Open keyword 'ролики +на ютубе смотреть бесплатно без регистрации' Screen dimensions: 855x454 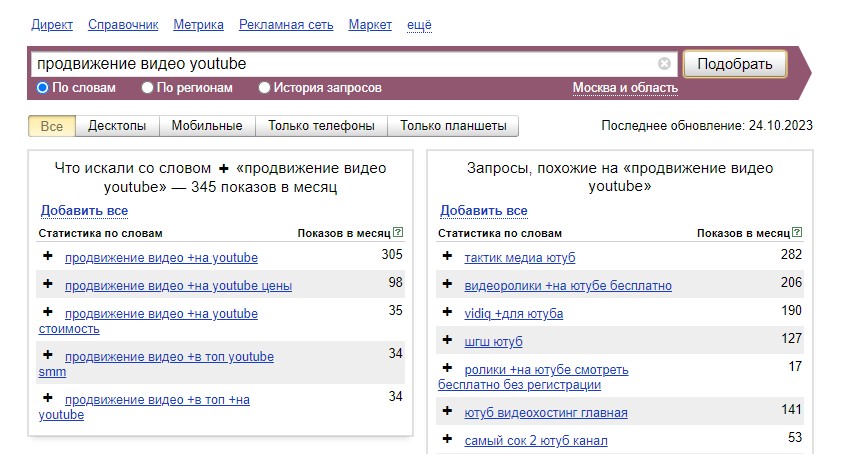(x=533, y=377)
